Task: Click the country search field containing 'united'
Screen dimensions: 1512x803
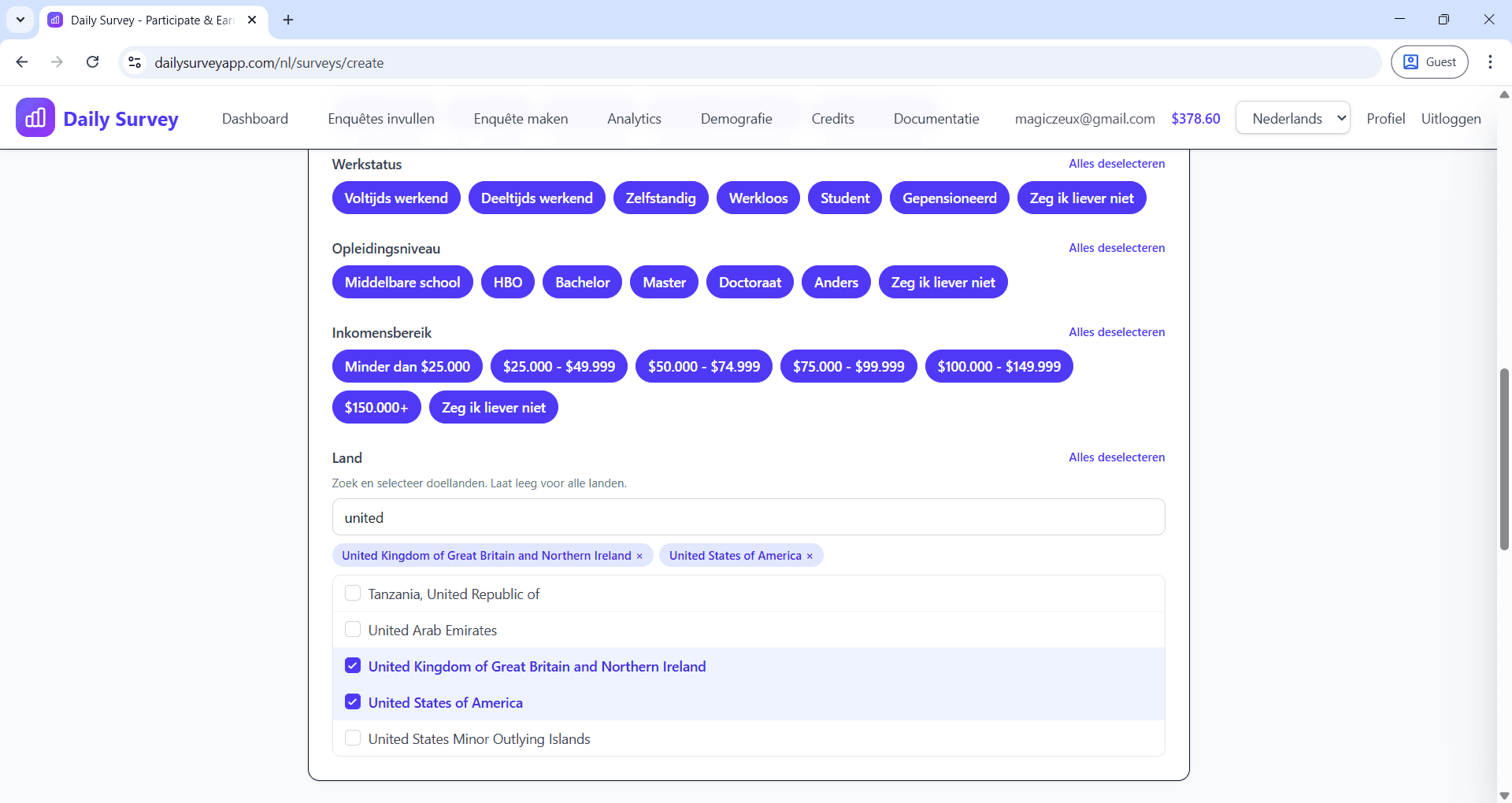Action: coord(748,517)
